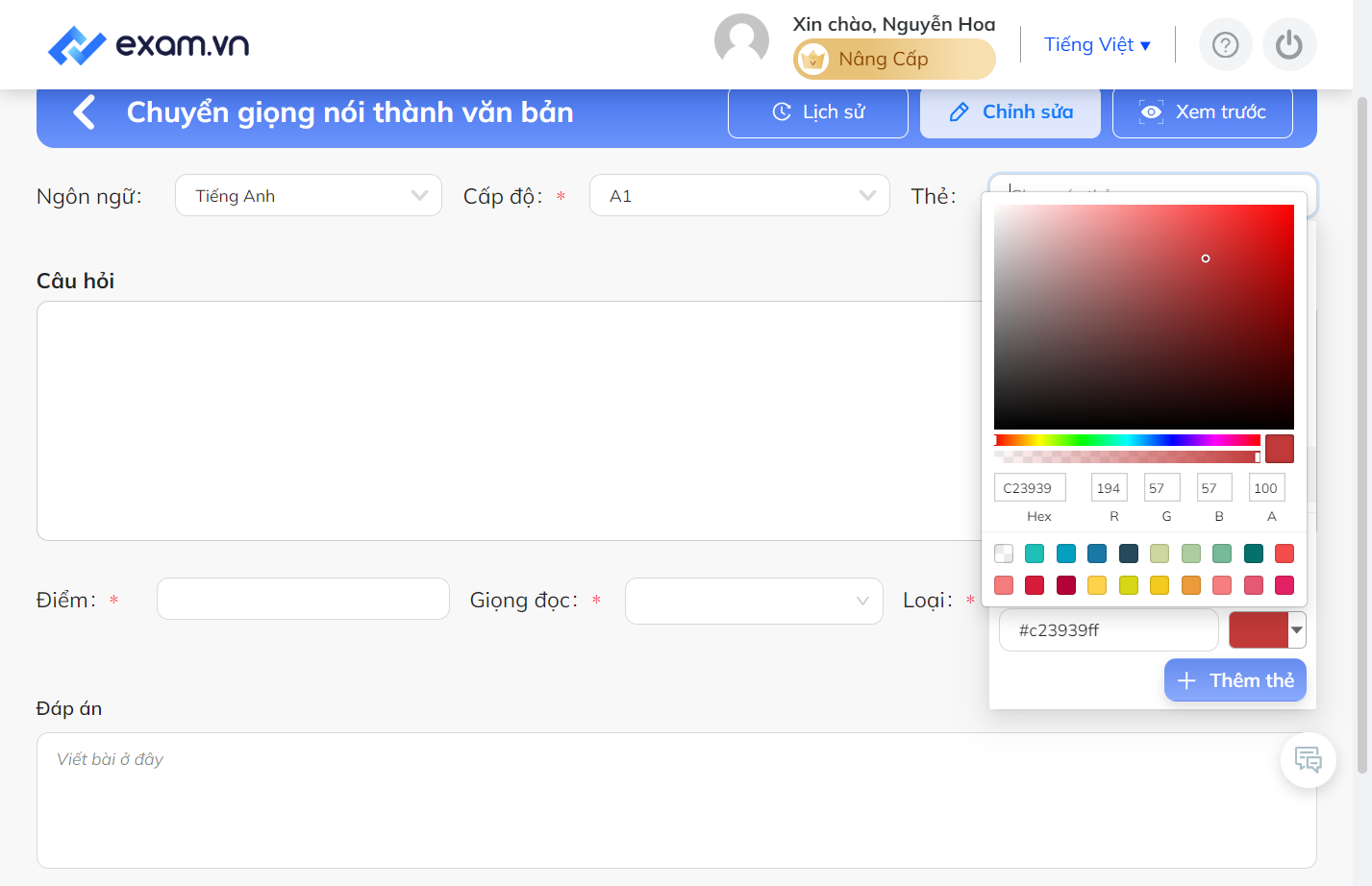1372x886 pixels.
Task: Open the help question mark icon
Action: (x=1225, y=45)
